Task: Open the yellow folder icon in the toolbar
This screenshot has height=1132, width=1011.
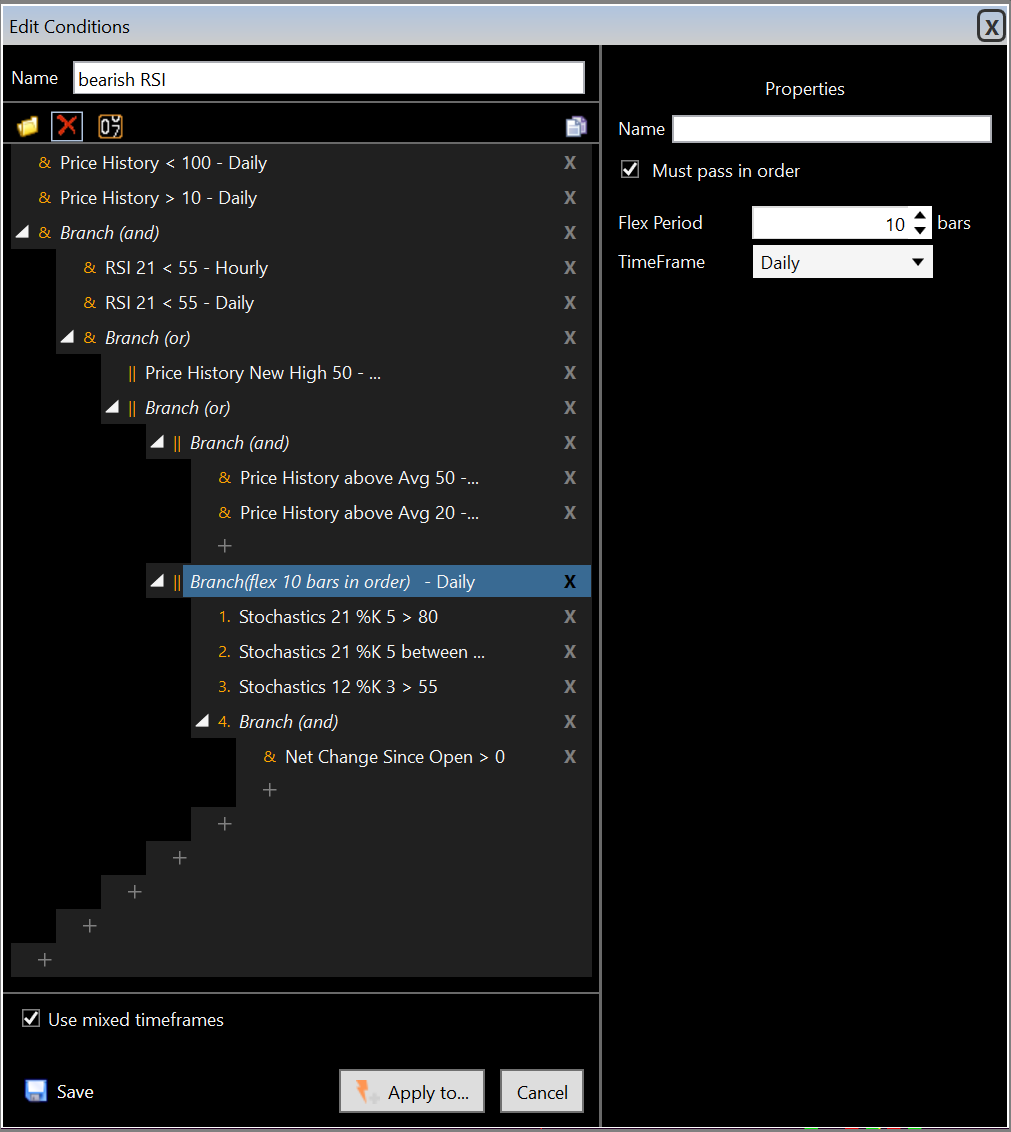Action: (27, 127)
